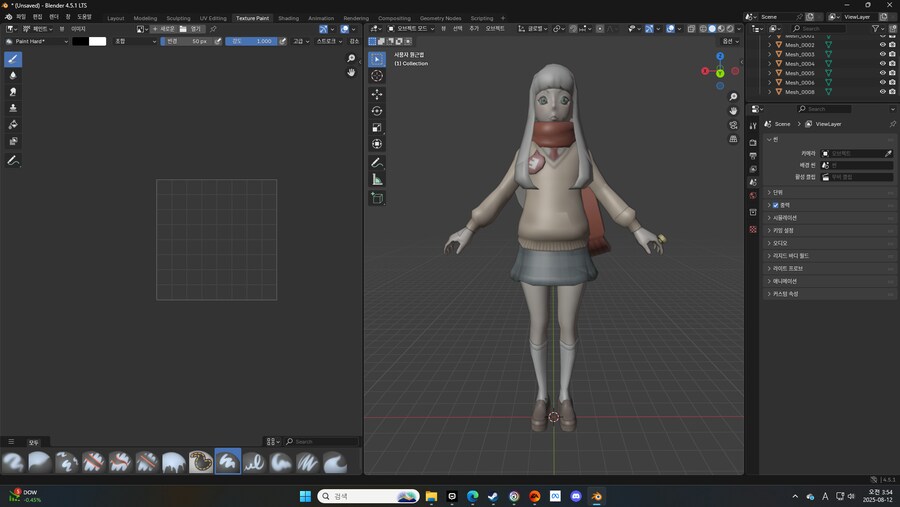Expand the 시뮬레이션 panel
This screenshot has height=507, width=900.
click(x=831, y=218)
